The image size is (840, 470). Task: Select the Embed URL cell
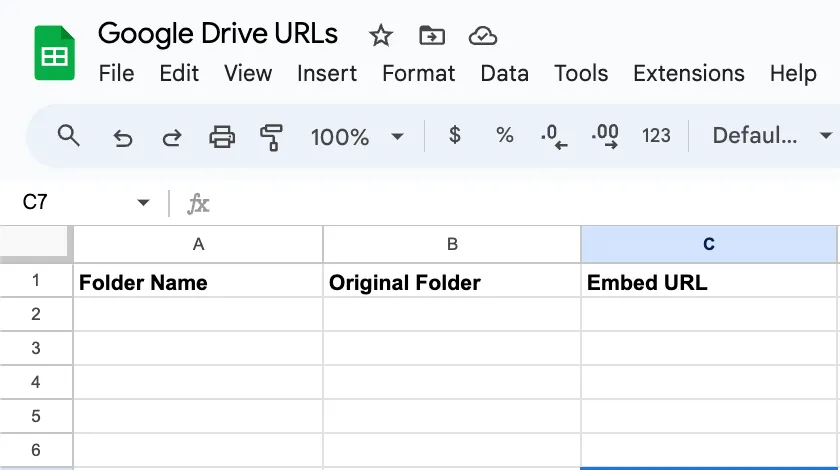[x=709, y=281]
